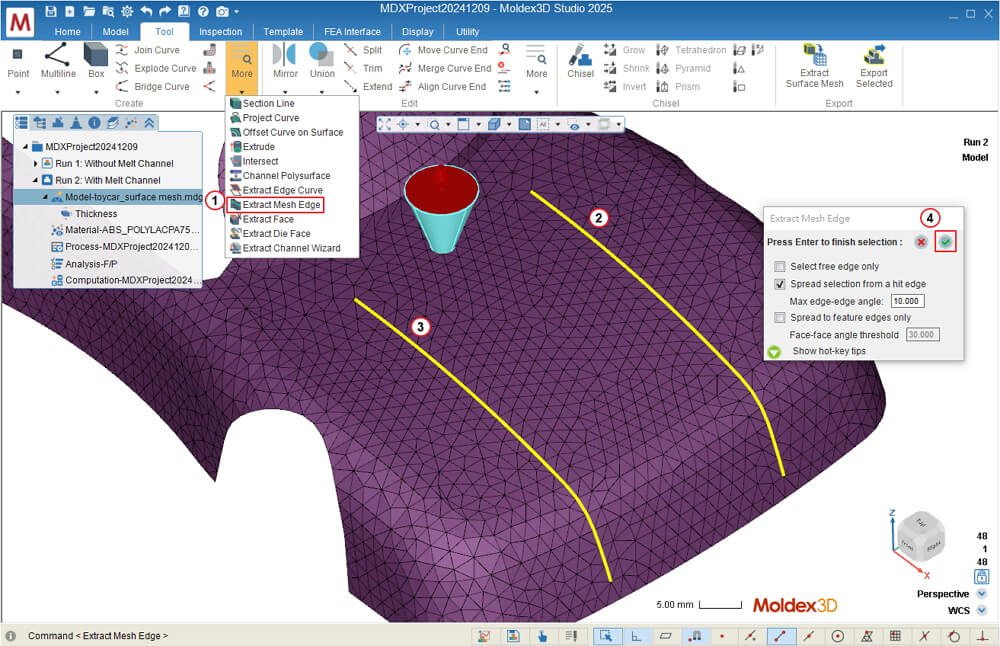This screenshot has height=646, width=1000.
Task: Click the Open folder icon
Action: (x=89, y=11)
